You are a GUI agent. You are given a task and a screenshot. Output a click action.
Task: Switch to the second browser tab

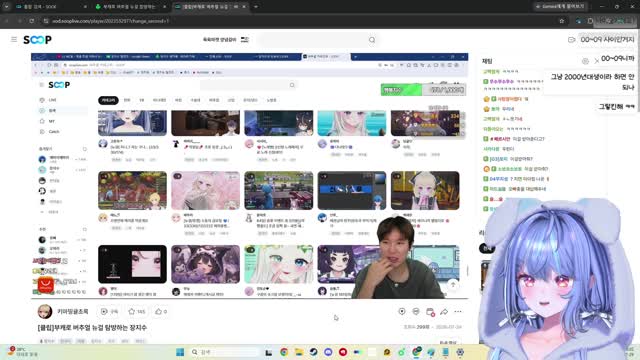[130, 7]
